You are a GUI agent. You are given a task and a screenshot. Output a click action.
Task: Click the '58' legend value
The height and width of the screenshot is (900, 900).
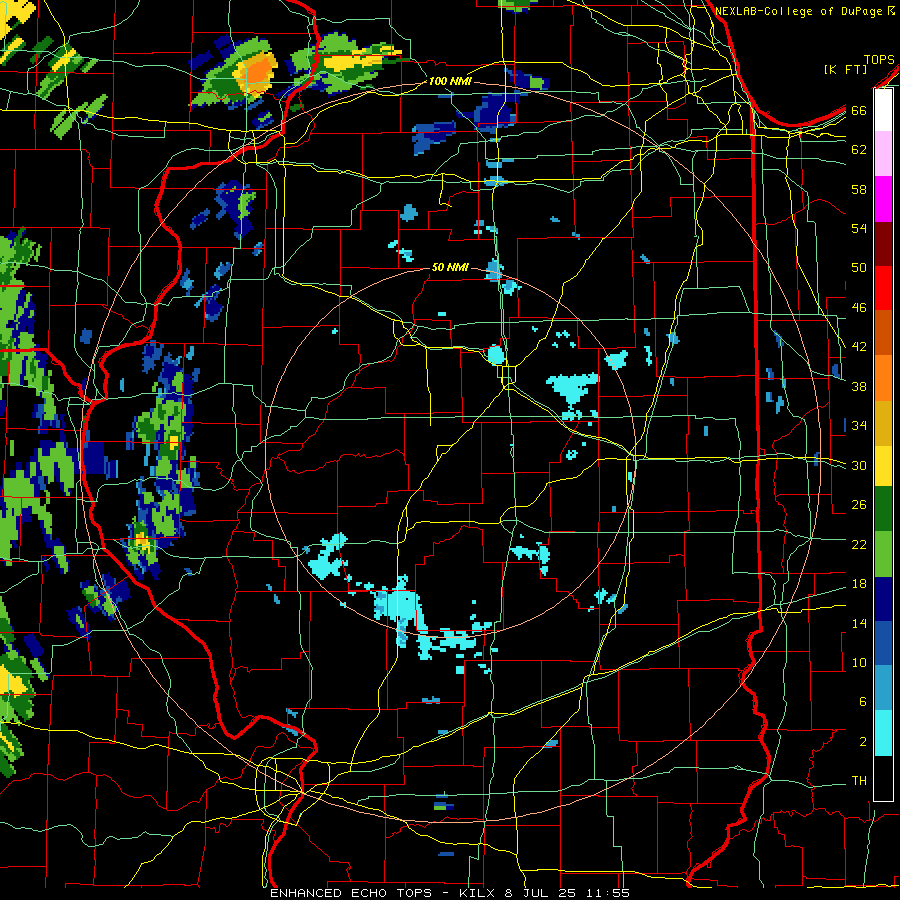coord(859,189)
